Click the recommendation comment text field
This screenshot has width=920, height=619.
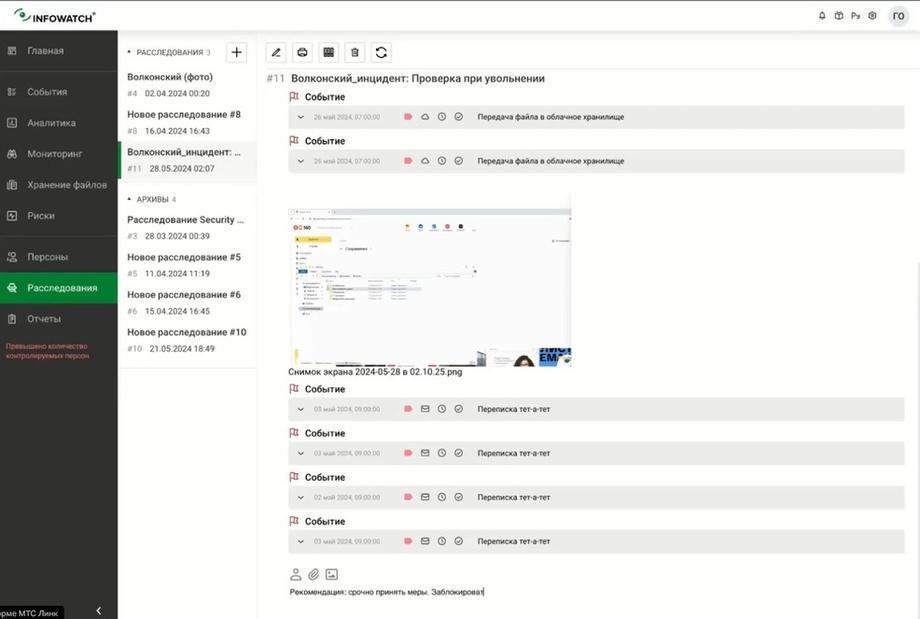point(596,592)
